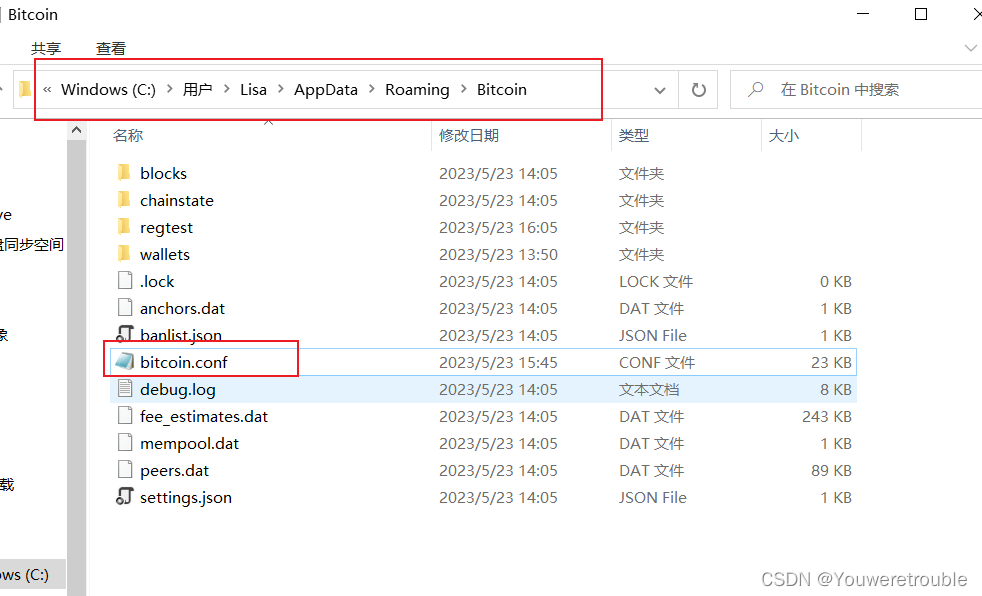Open the 查看 ribbon tab
Image resolution: width=982 pixels, height=596 pixels.
click(x=111, y=48)
